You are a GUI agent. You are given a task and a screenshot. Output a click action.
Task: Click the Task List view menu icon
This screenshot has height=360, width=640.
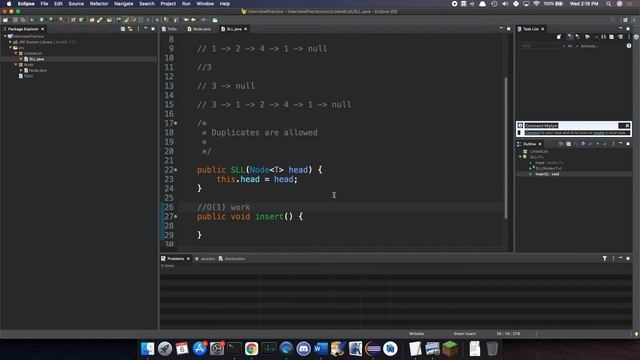[629, 37]
